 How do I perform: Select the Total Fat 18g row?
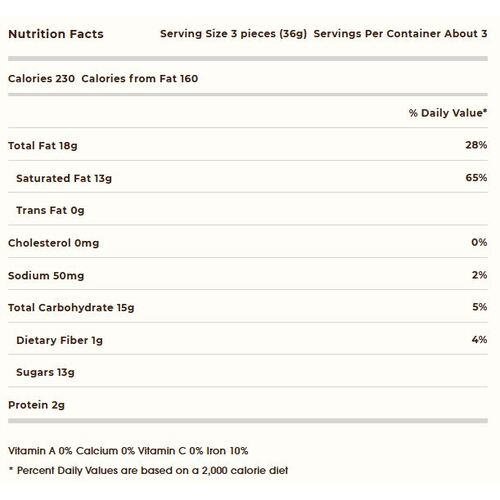[248, 144]
